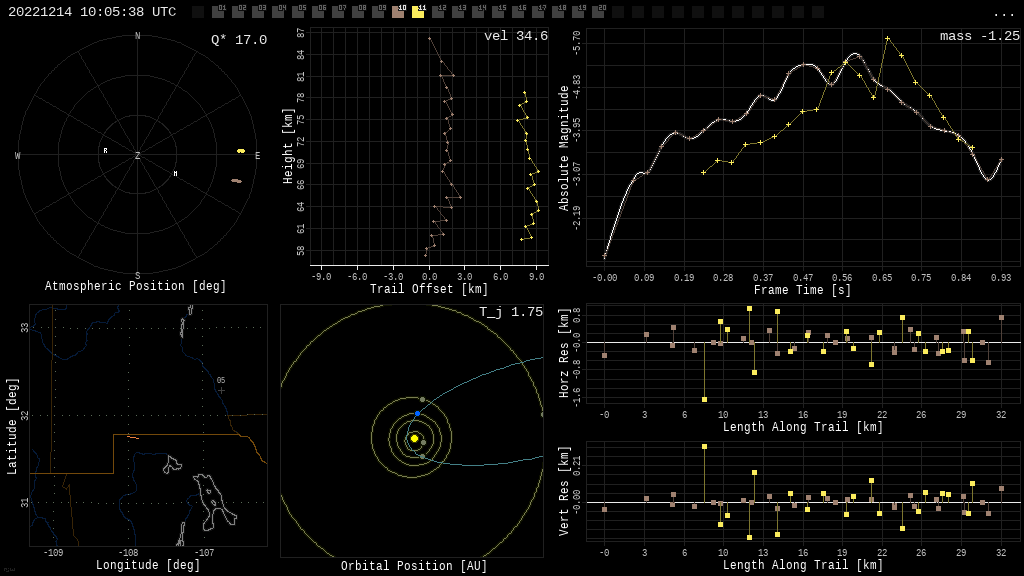Click the event timestamp 20221214 10:05:38 UTC
This screenshot has width=1024, height=576.
coord(92,12)
